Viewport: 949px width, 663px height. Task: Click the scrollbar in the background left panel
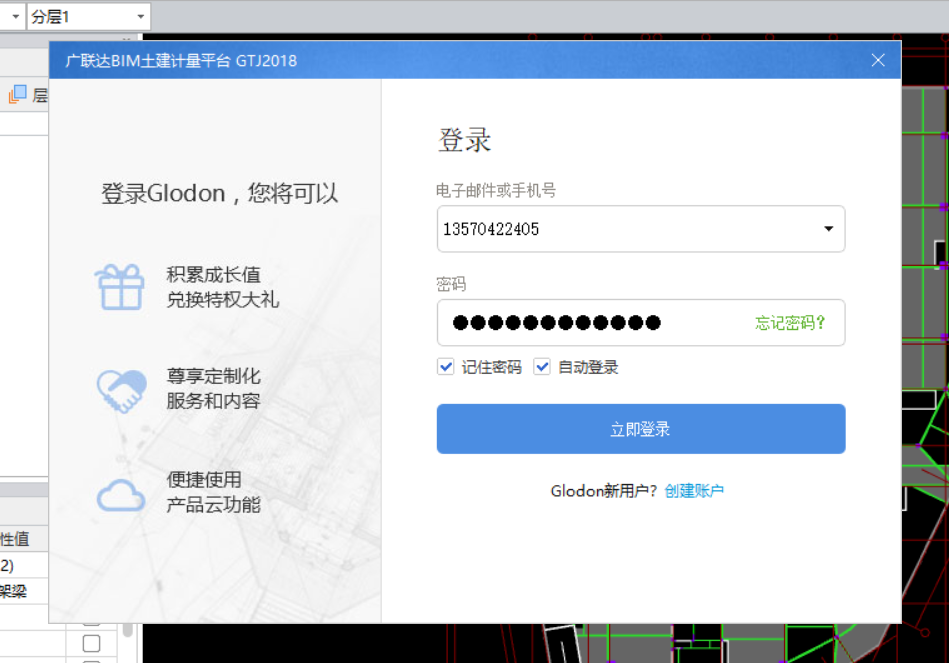pos(127,630)
